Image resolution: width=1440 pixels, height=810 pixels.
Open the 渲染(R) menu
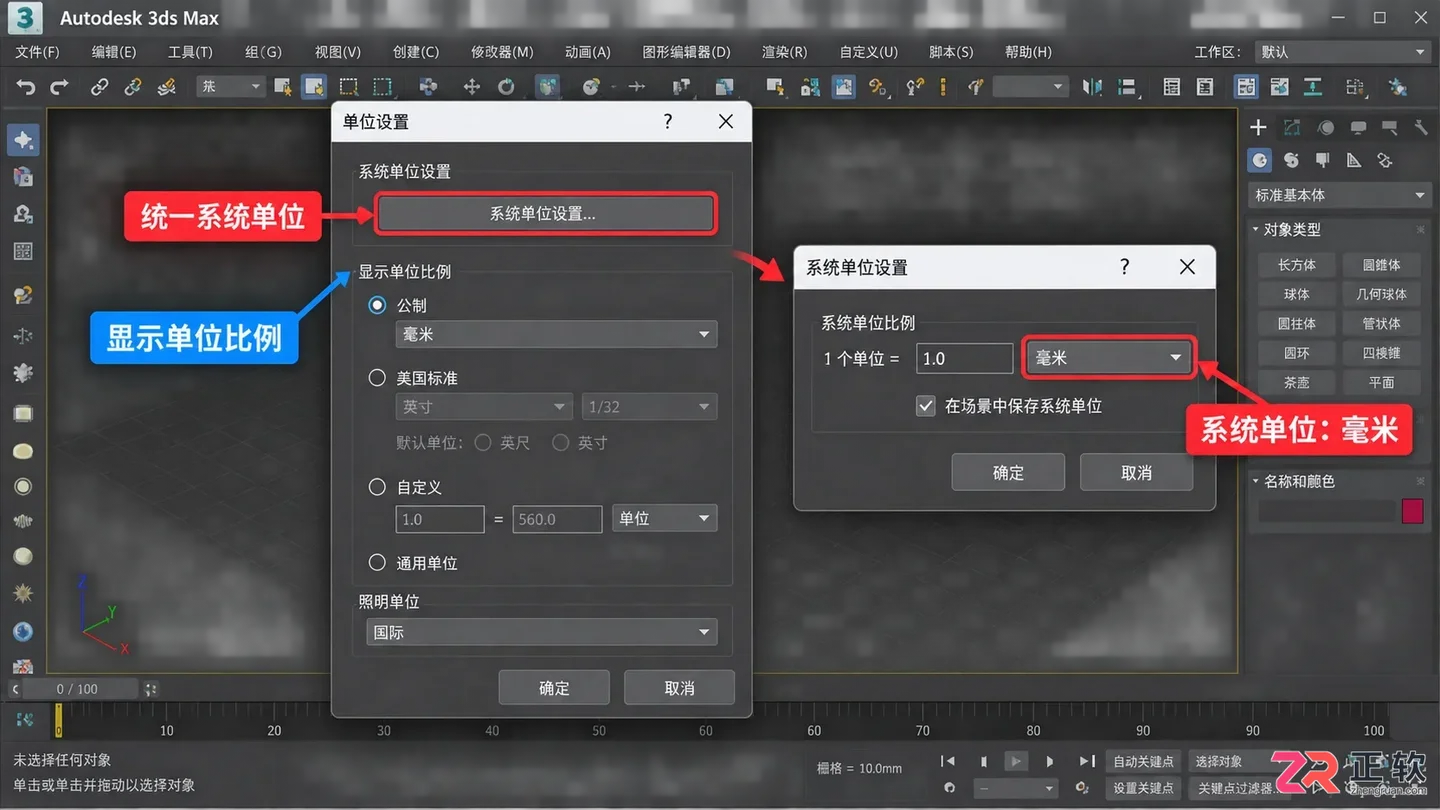(785, 52)
